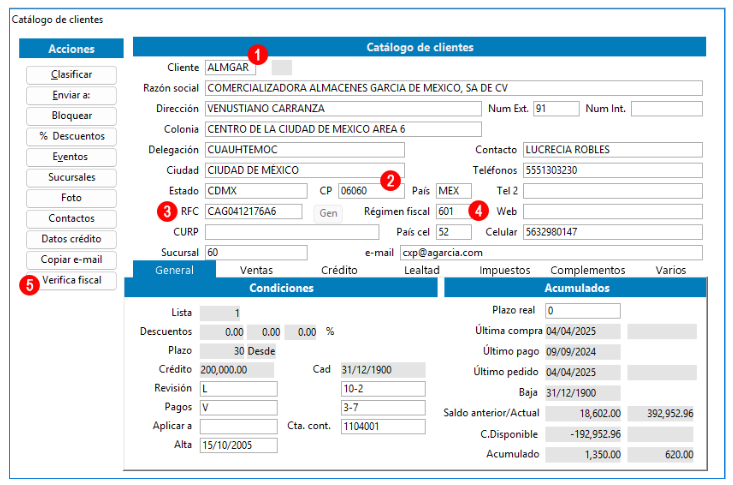
Task: Click the empty Num Int. field
Action: tap(667, 109)
